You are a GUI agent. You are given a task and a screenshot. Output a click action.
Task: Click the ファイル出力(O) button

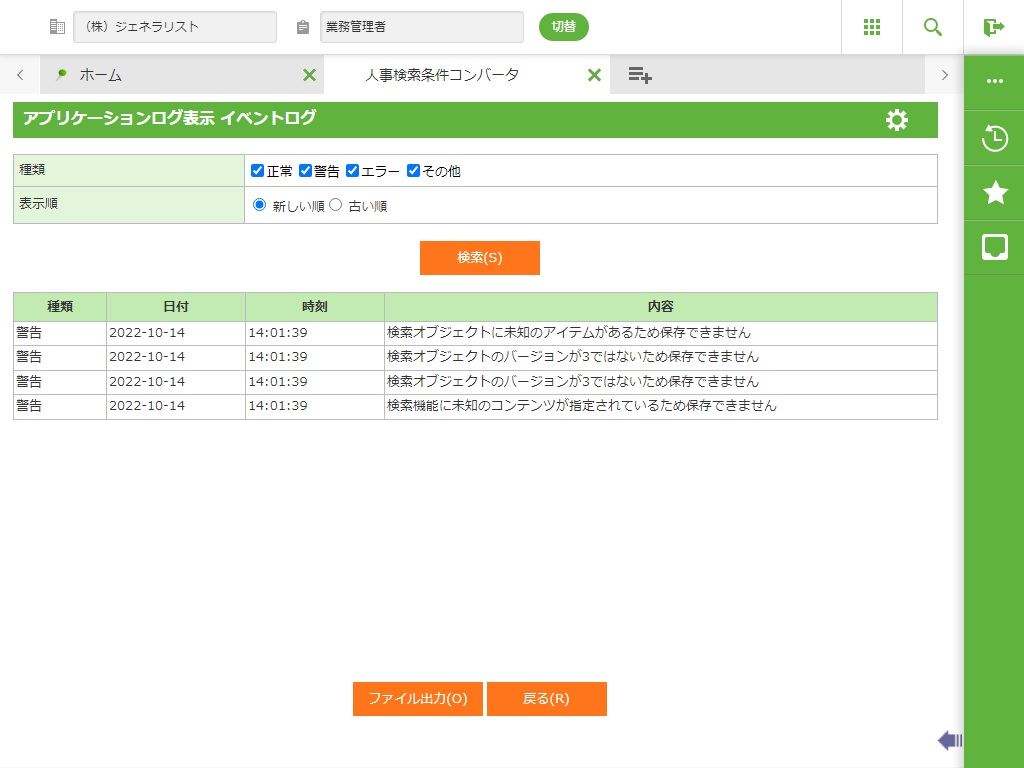click(x=417, y=699)
